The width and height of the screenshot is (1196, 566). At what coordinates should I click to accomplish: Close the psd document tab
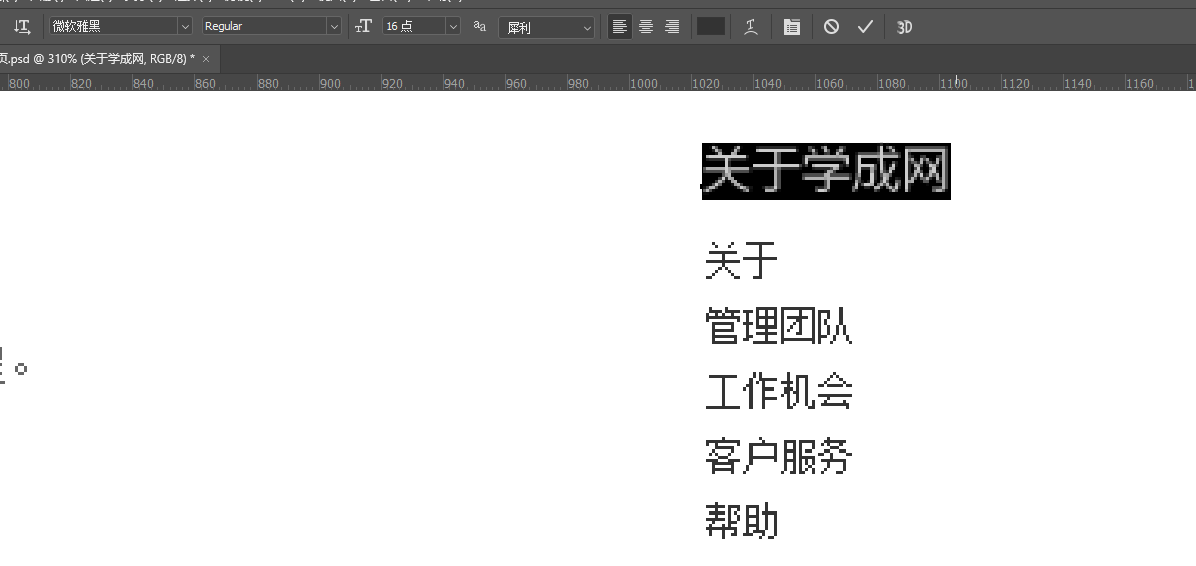(x=206, y=59)
